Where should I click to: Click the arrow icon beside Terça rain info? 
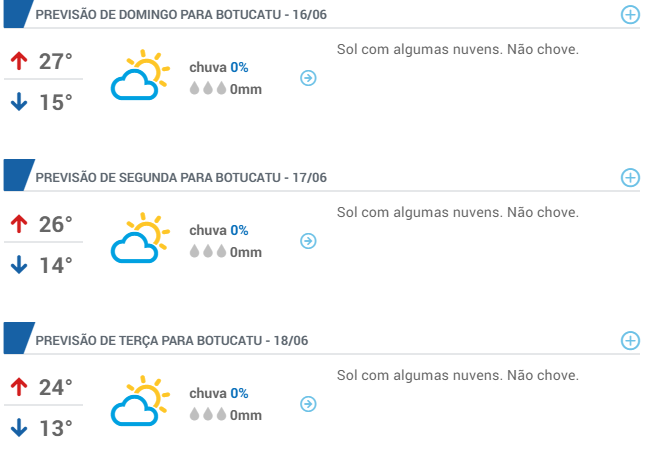[x=308, y=404]
